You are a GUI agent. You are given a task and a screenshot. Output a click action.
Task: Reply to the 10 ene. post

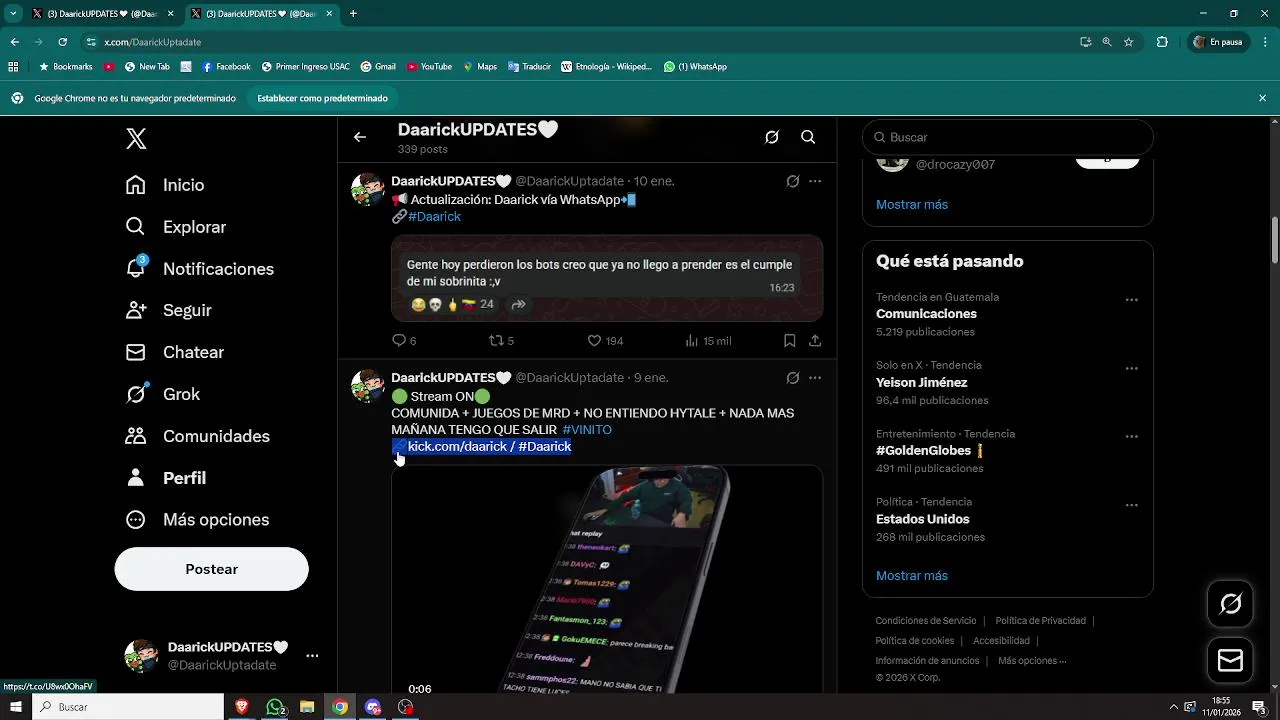point(404,341)
